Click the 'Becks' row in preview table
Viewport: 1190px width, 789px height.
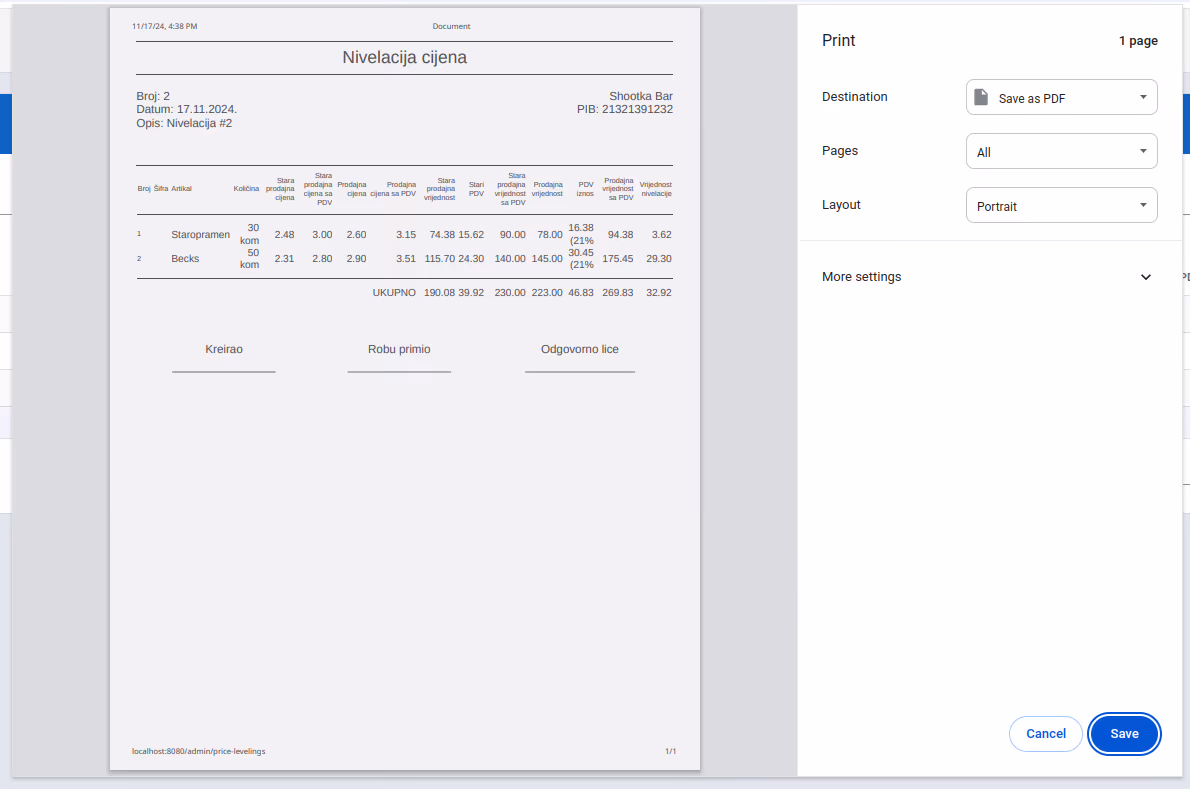tap(404, 259)
